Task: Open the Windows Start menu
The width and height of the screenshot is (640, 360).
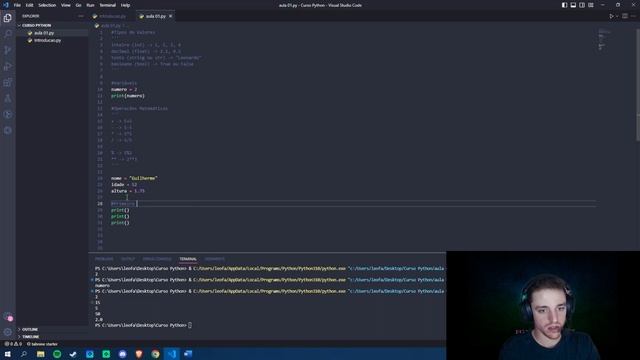Action: [7, 354]
